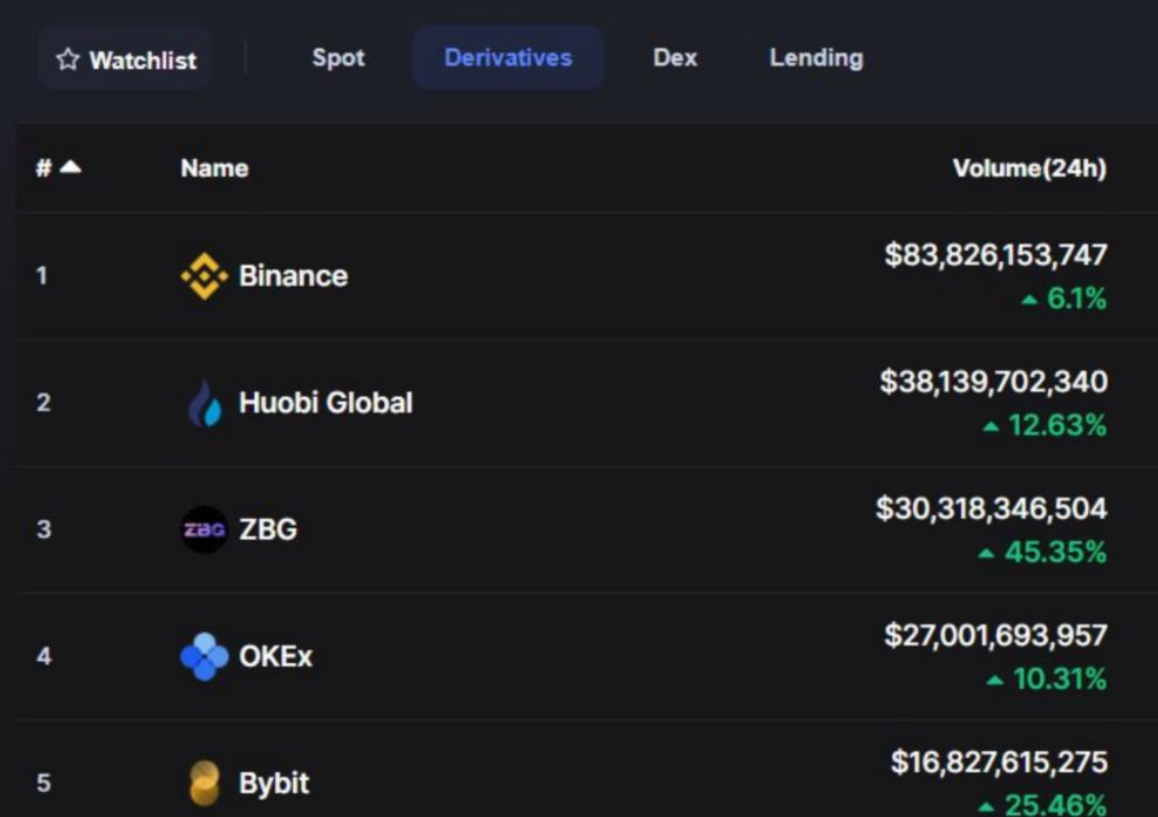Click the Bybit gold logo icon
Image resolution: width=1158 pixels, height=817 pixels.
(205, 783)
